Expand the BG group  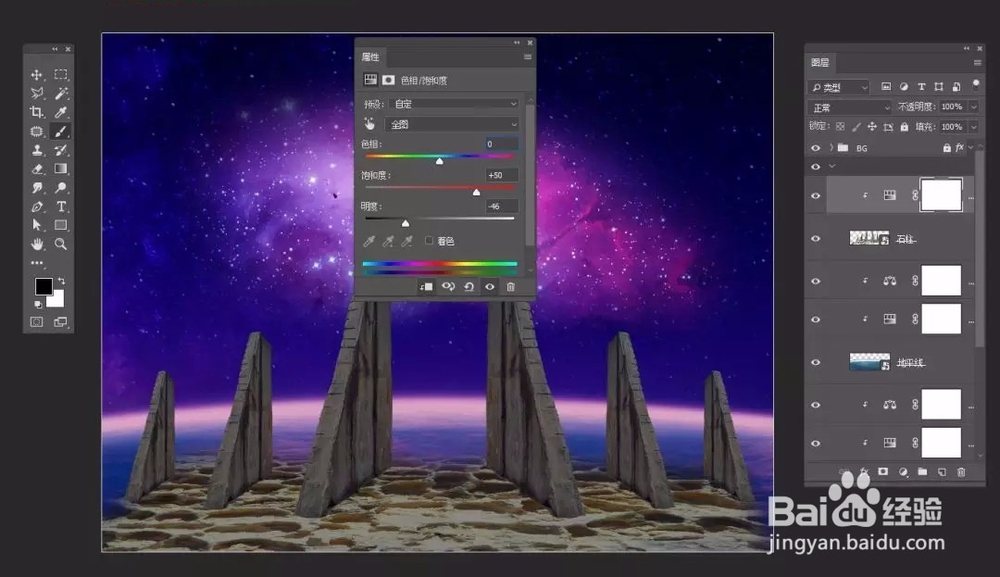click(831, 148)
